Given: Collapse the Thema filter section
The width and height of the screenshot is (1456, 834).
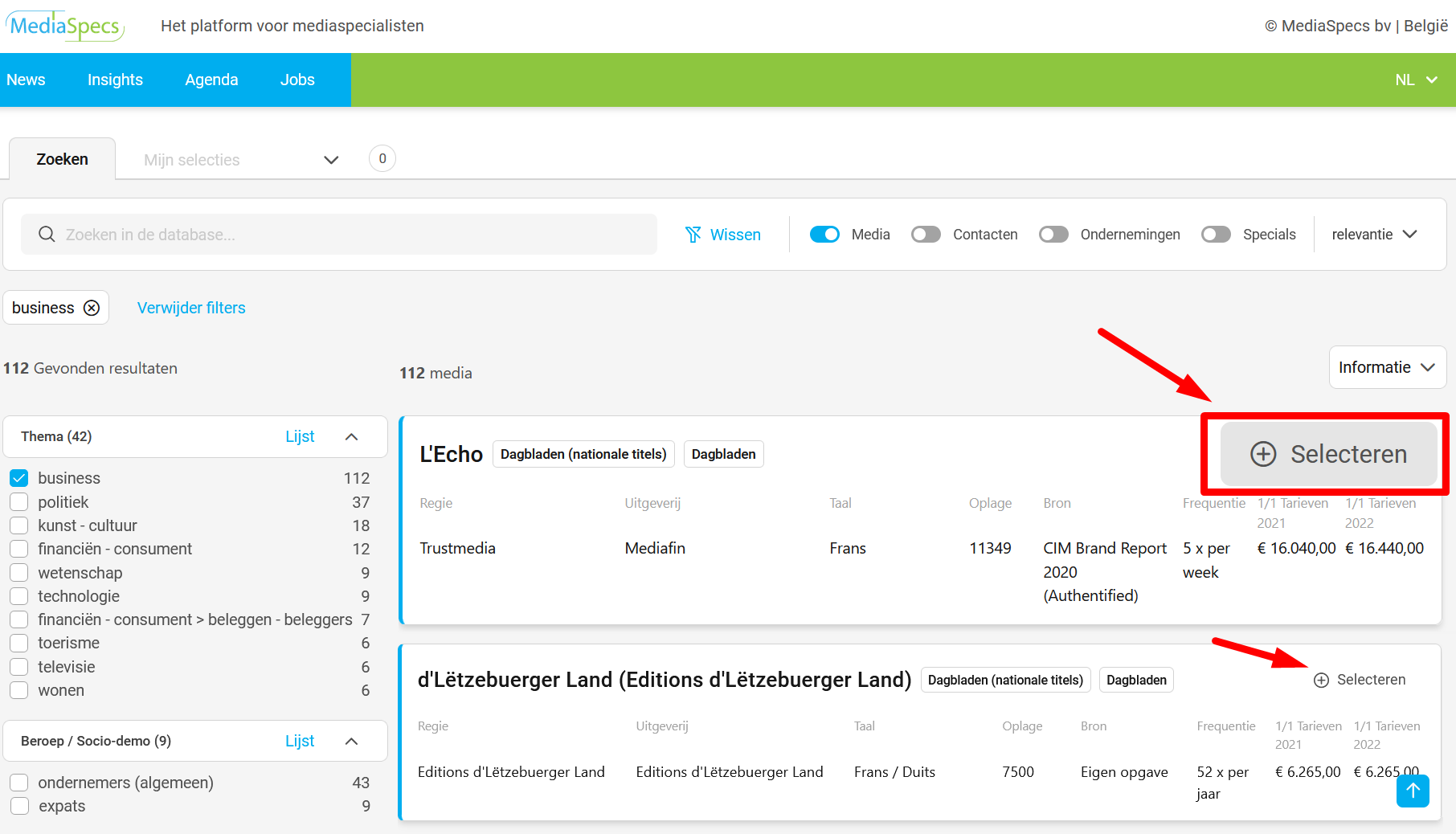Looking at the screenshot, I should pos(351,436).
